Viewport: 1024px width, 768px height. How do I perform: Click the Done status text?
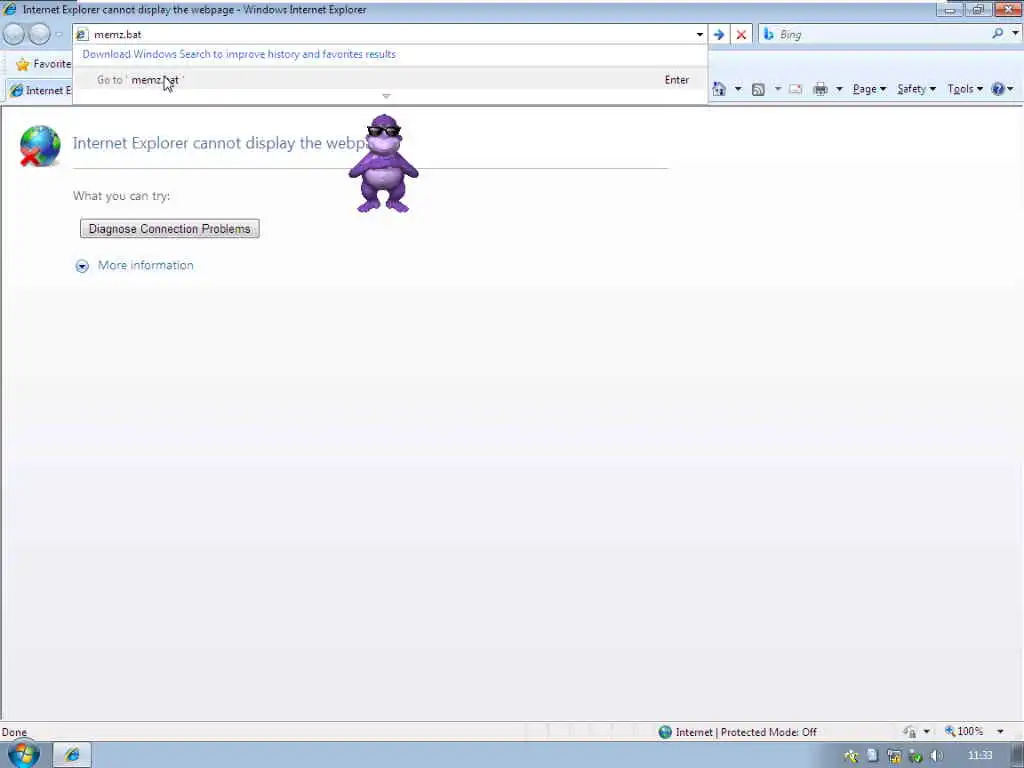[14, 732]
